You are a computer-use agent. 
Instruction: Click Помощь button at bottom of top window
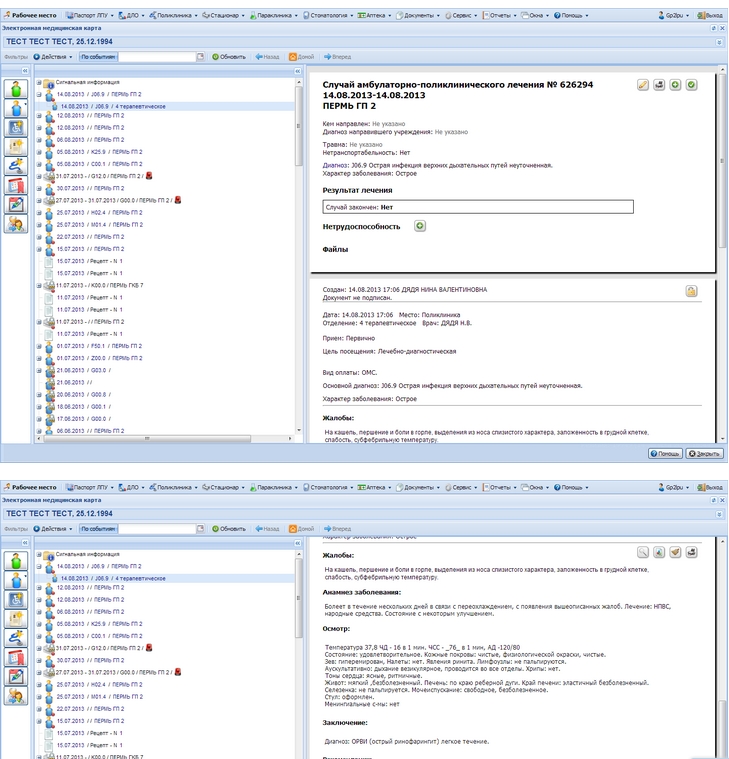[665, 454]
